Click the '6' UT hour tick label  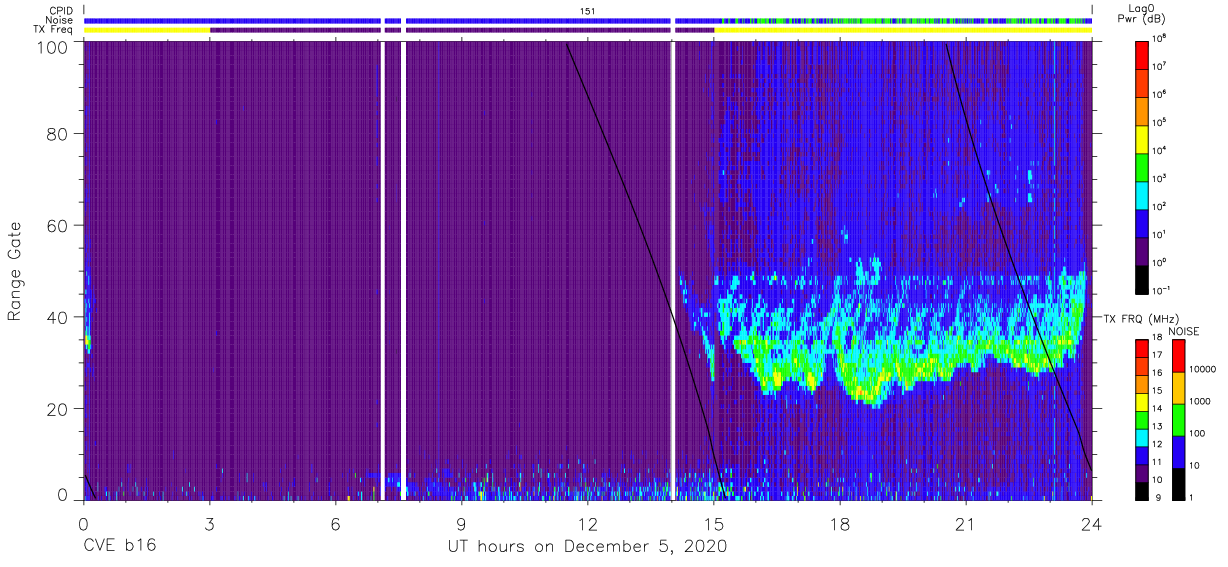click(x=335, y=523)
